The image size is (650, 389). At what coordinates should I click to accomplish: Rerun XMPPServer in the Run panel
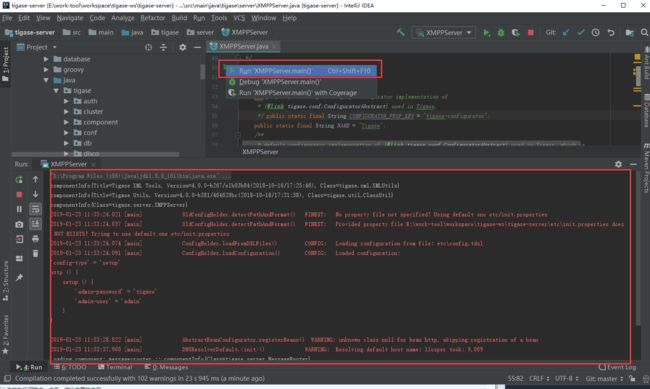[x=19, y=180]
